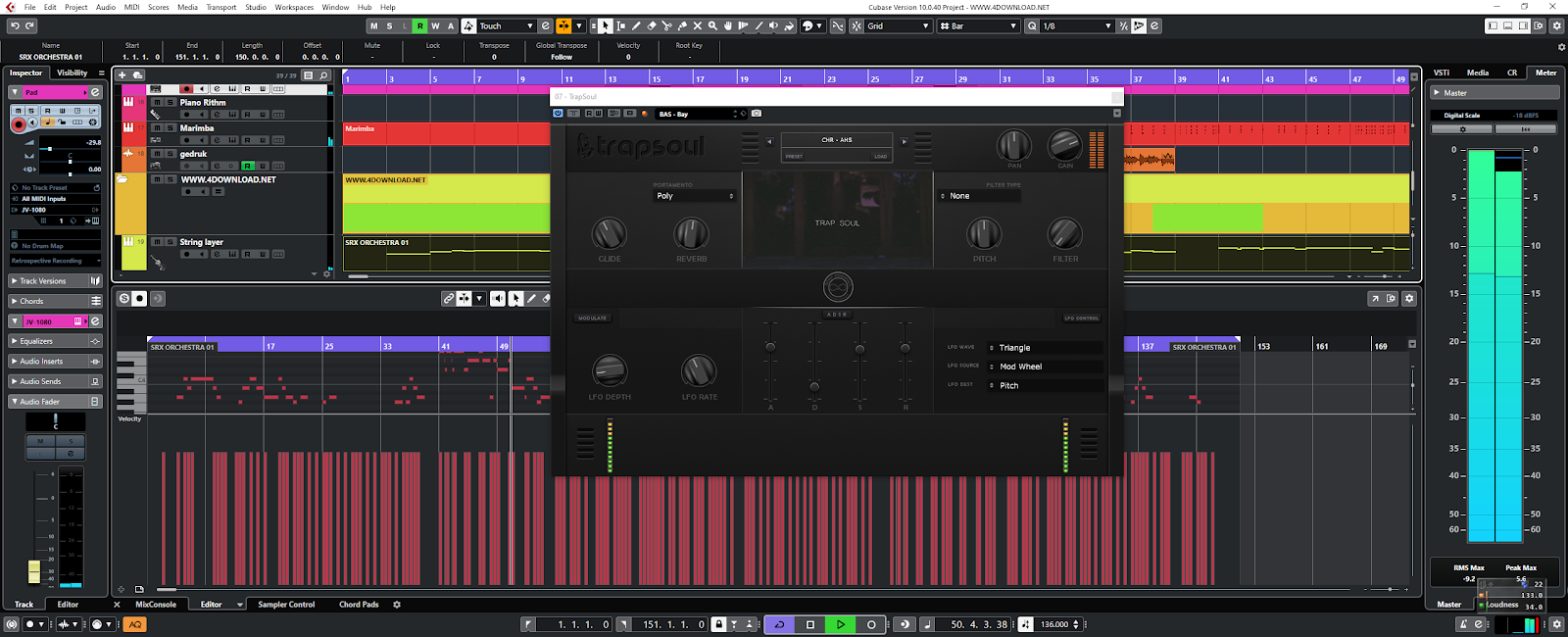Click the Master button in meter panel
Image resolution: width=1568 pixels, height=637 pixels.
coord(1494,93)
